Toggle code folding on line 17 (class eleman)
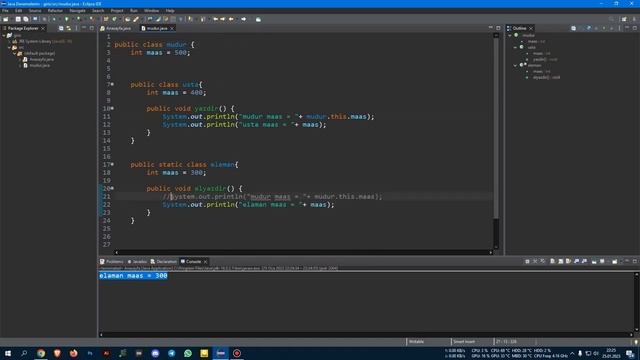Viewport: 640px width, 360px height. pos(112,164)
